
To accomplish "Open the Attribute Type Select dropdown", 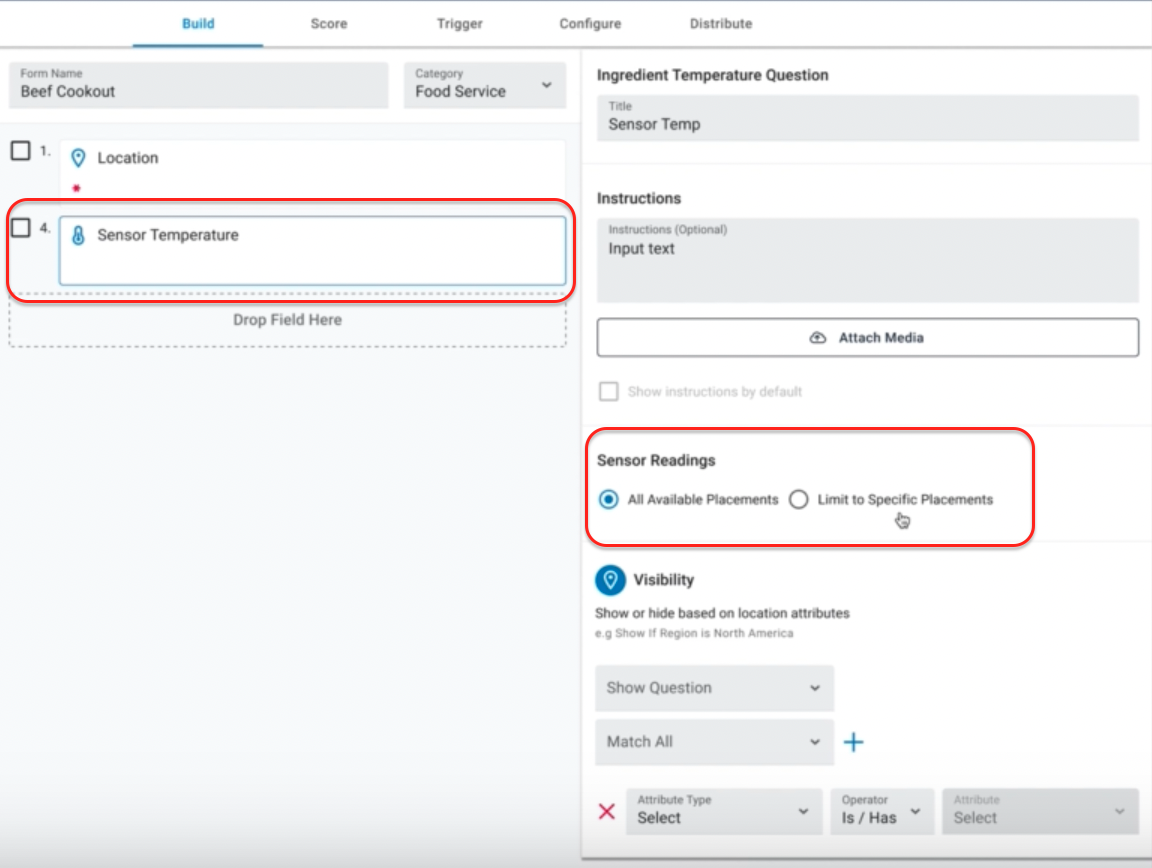I will click(725, 811).
